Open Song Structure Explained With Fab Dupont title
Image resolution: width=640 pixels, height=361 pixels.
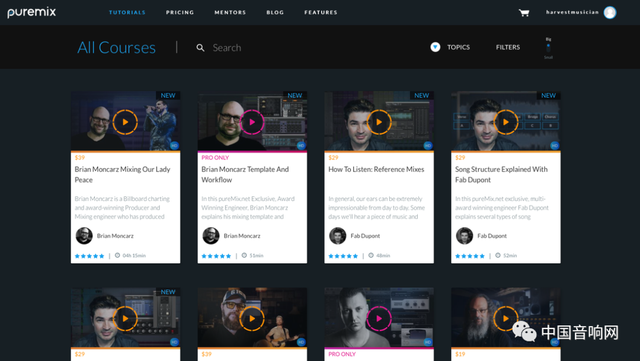click(501, 174)
